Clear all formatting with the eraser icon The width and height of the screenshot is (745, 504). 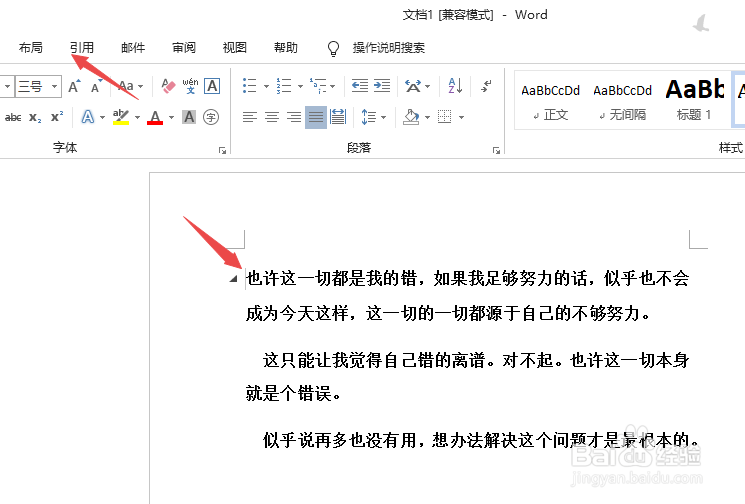pyautogui.click(x=168, y=86)
